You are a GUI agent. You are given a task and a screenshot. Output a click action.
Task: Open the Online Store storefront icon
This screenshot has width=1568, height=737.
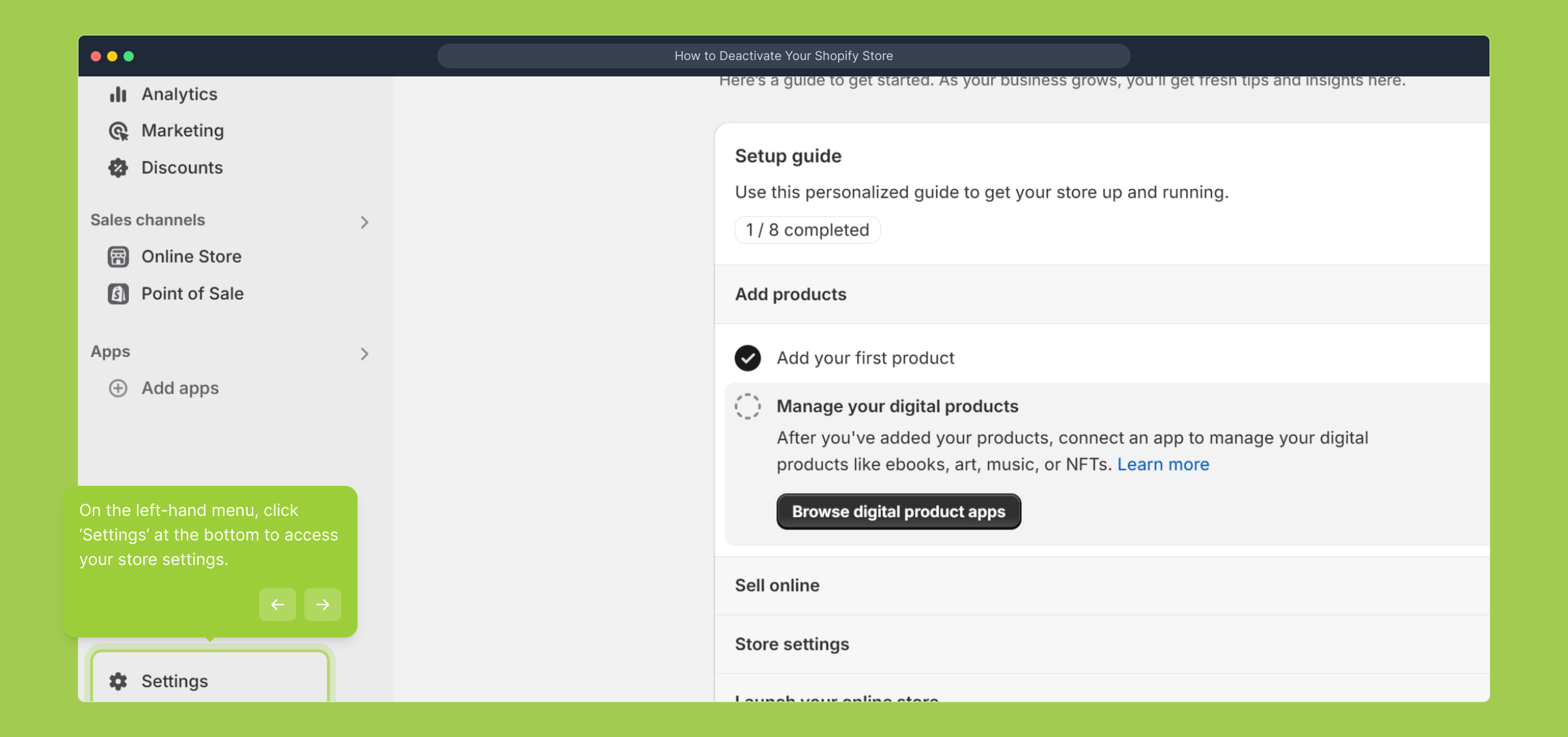(118, 257)
